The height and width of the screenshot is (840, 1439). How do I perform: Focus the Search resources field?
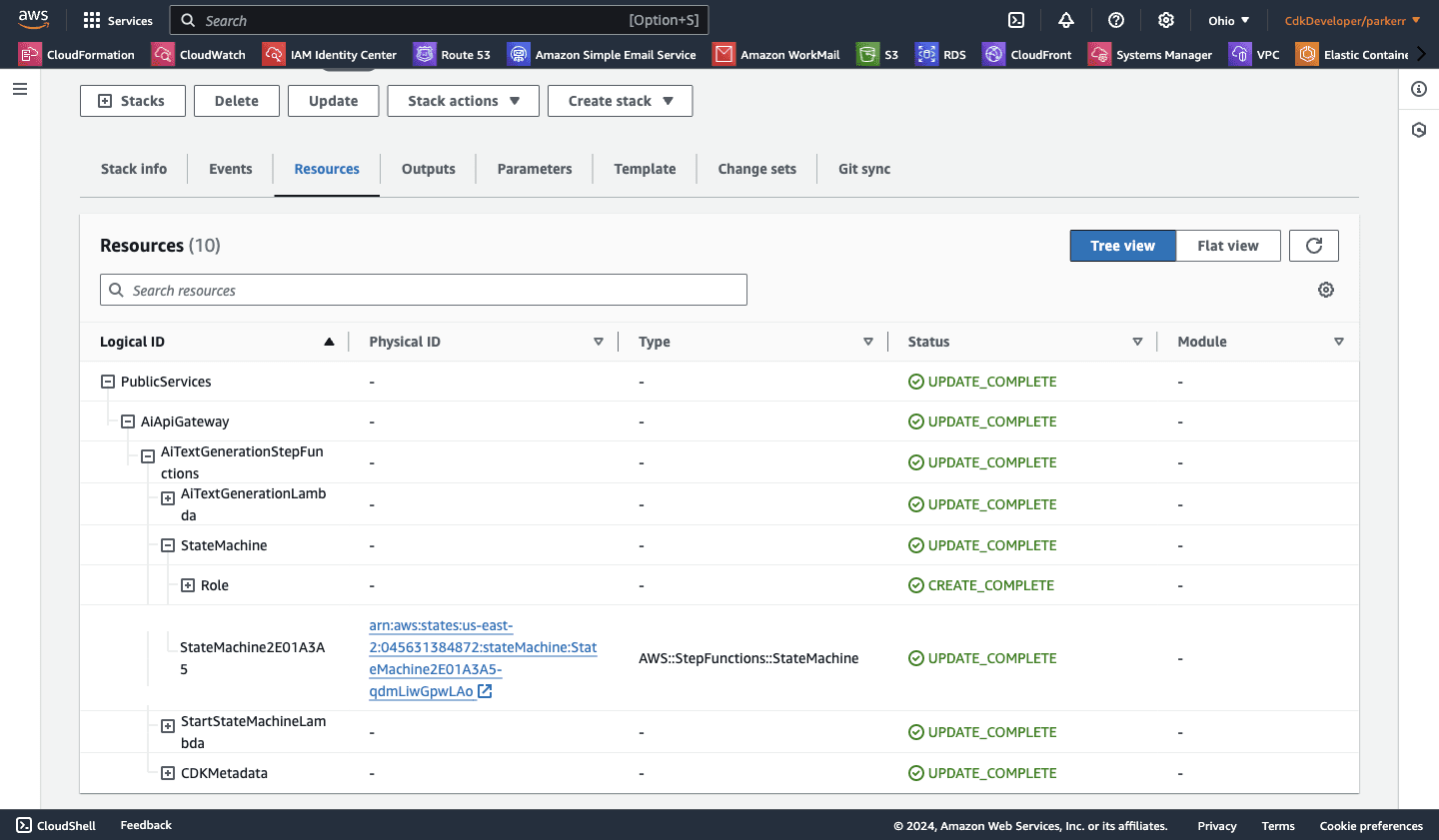[x=424, y=290]
